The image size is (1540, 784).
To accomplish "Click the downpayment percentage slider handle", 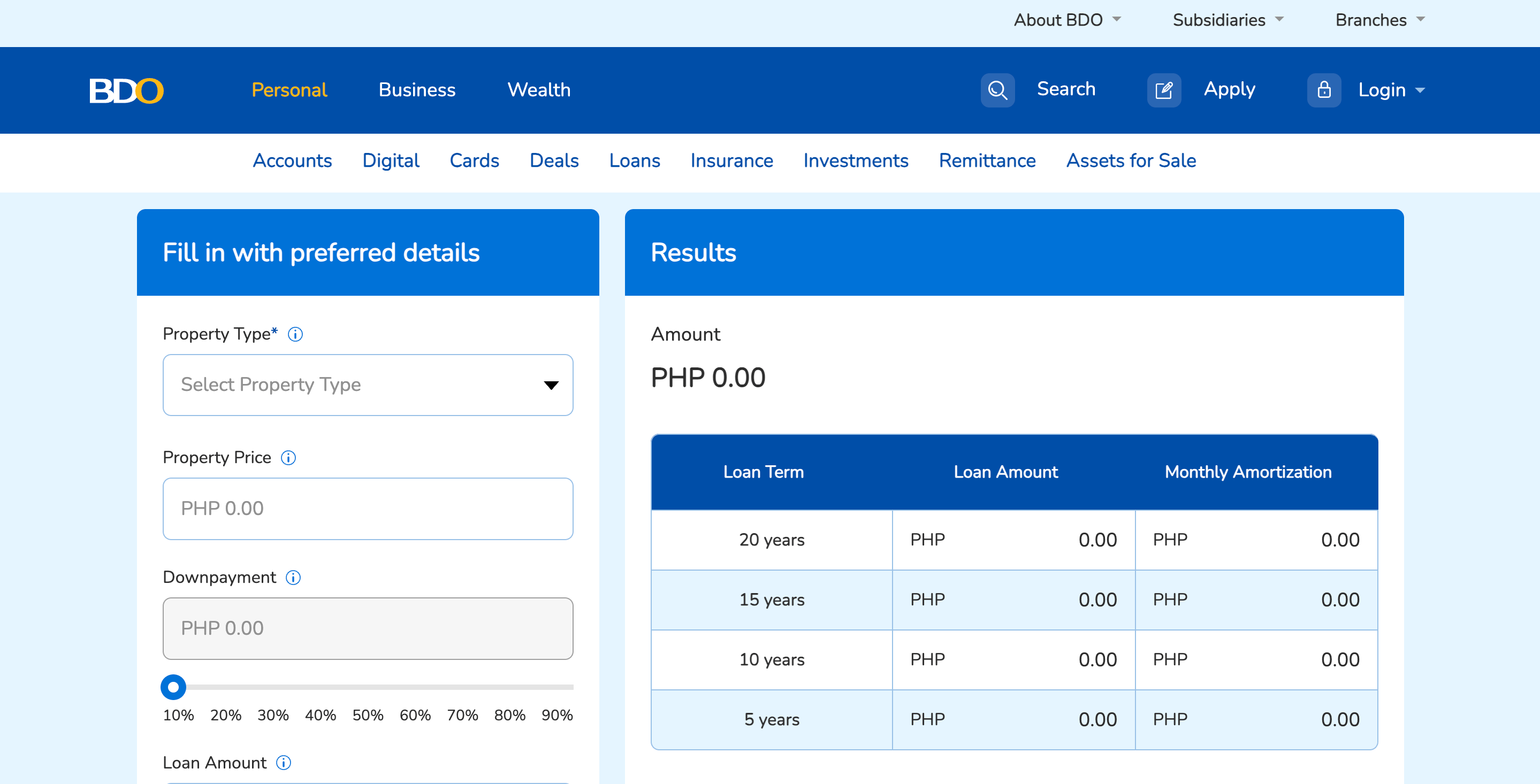I will tap(173, 687).
